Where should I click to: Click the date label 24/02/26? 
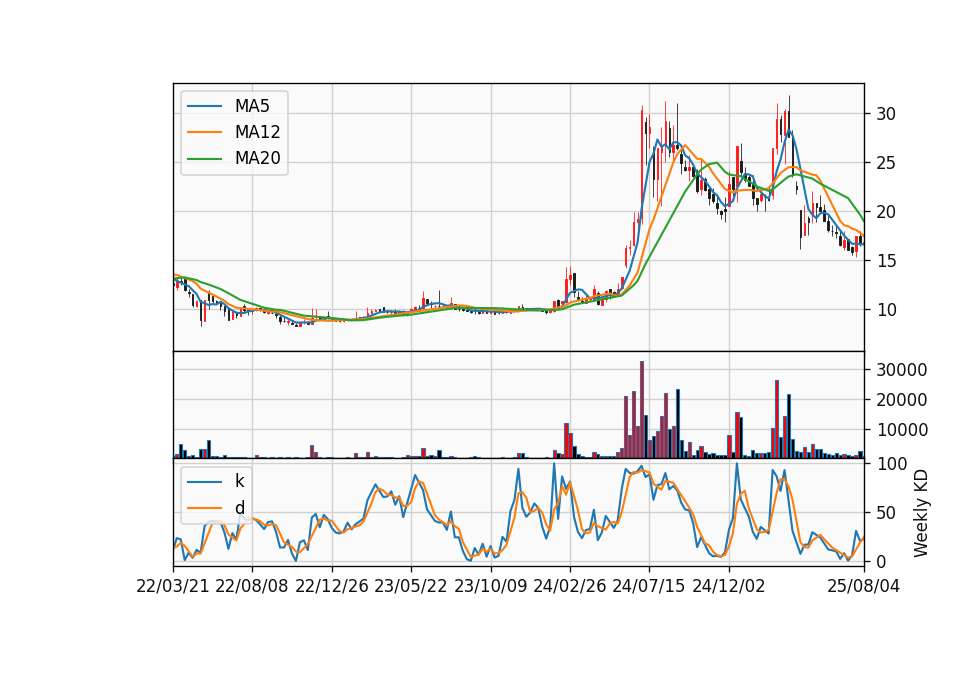(570, 587)
